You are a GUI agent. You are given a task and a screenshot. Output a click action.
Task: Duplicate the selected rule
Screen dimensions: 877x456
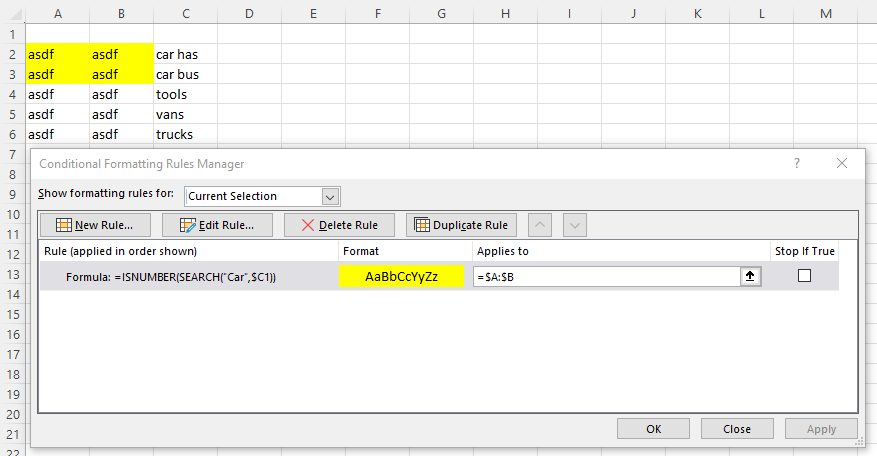click(x=461, y=225)
